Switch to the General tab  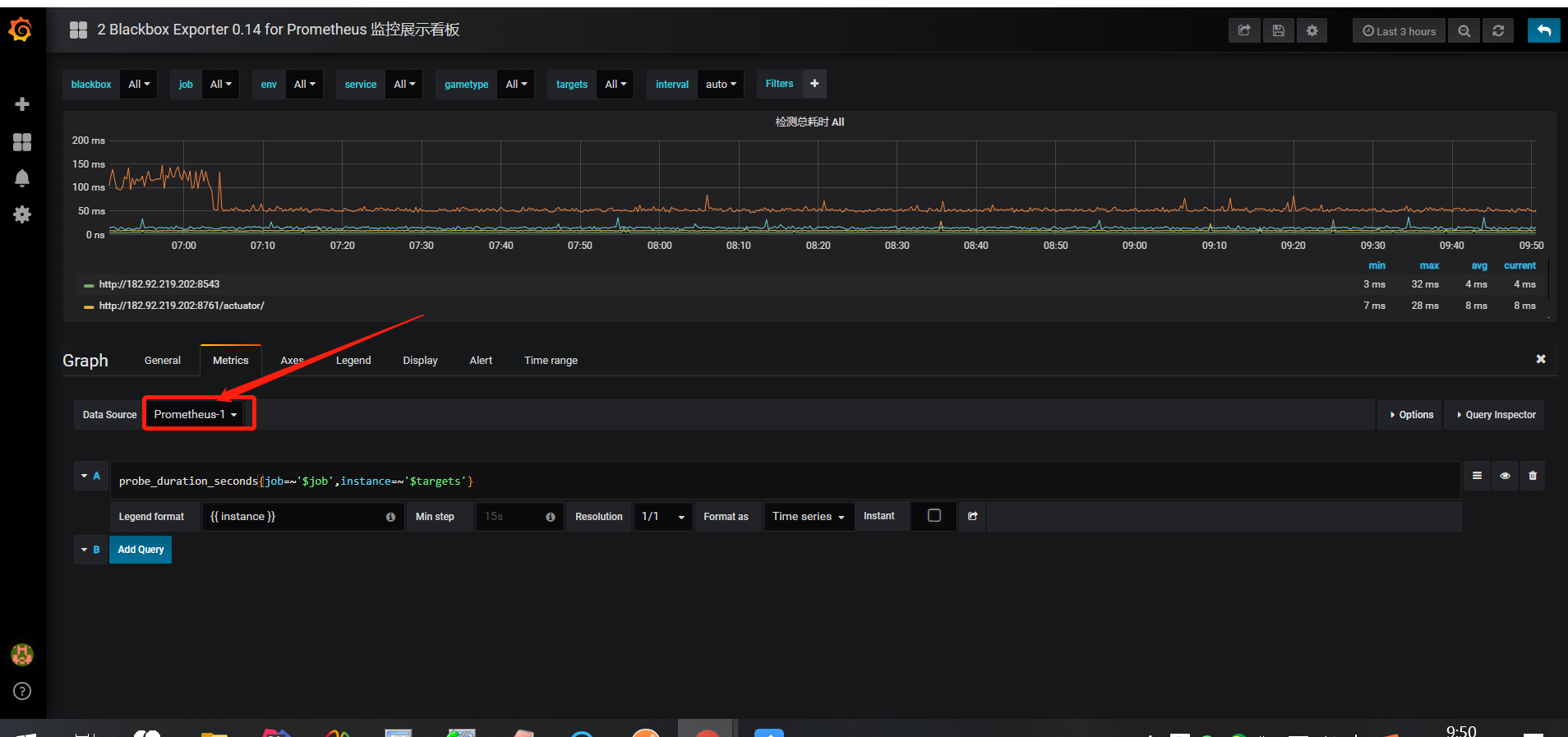point(163,361)
